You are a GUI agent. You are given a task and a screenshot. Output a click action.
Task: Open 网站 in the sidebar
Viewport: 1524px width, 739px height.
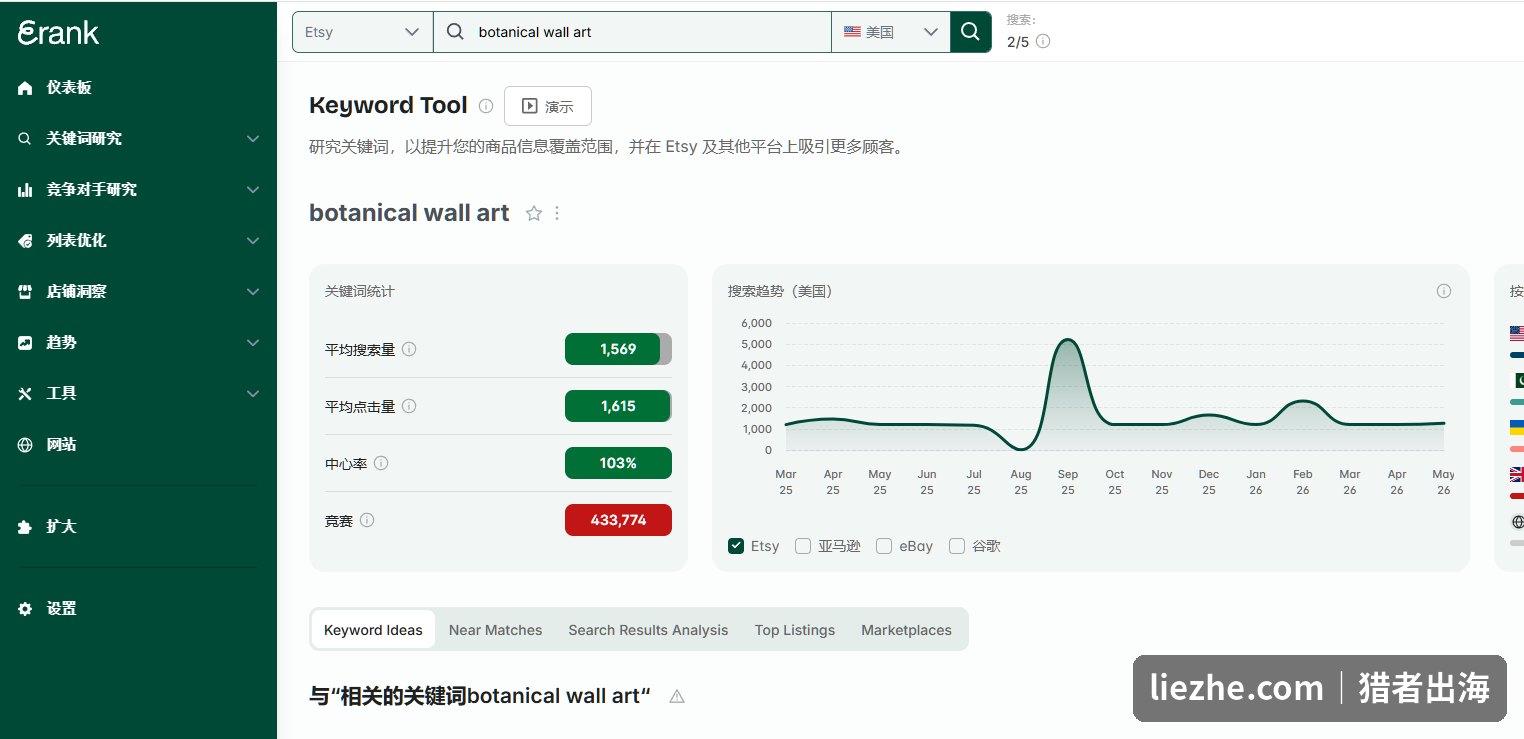click(x=61, y=445)
